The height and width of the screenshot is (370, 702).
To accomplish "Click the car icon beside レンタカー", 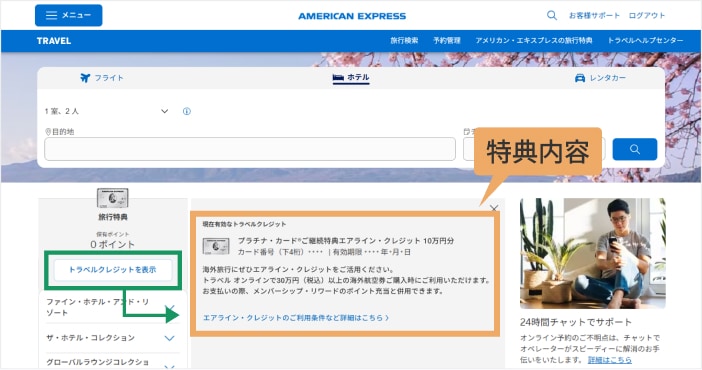I will coord(580,78).
